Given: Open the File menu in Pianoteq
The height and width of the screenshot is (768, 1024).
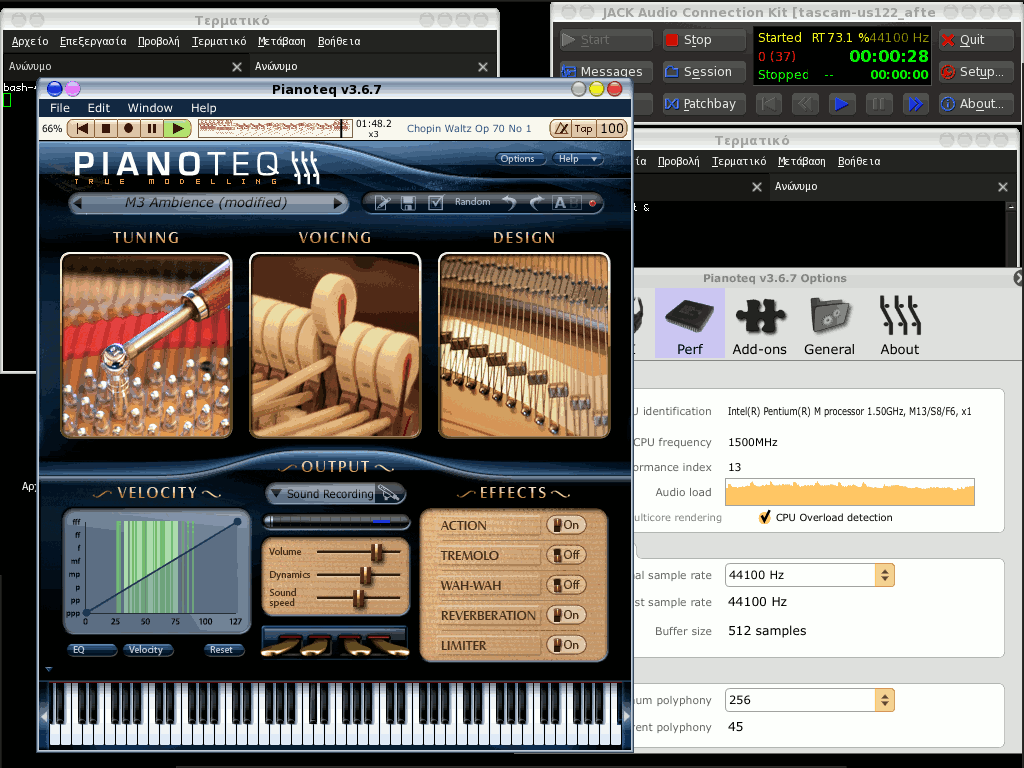Looking at the screenshot, I should pos(59,108).
